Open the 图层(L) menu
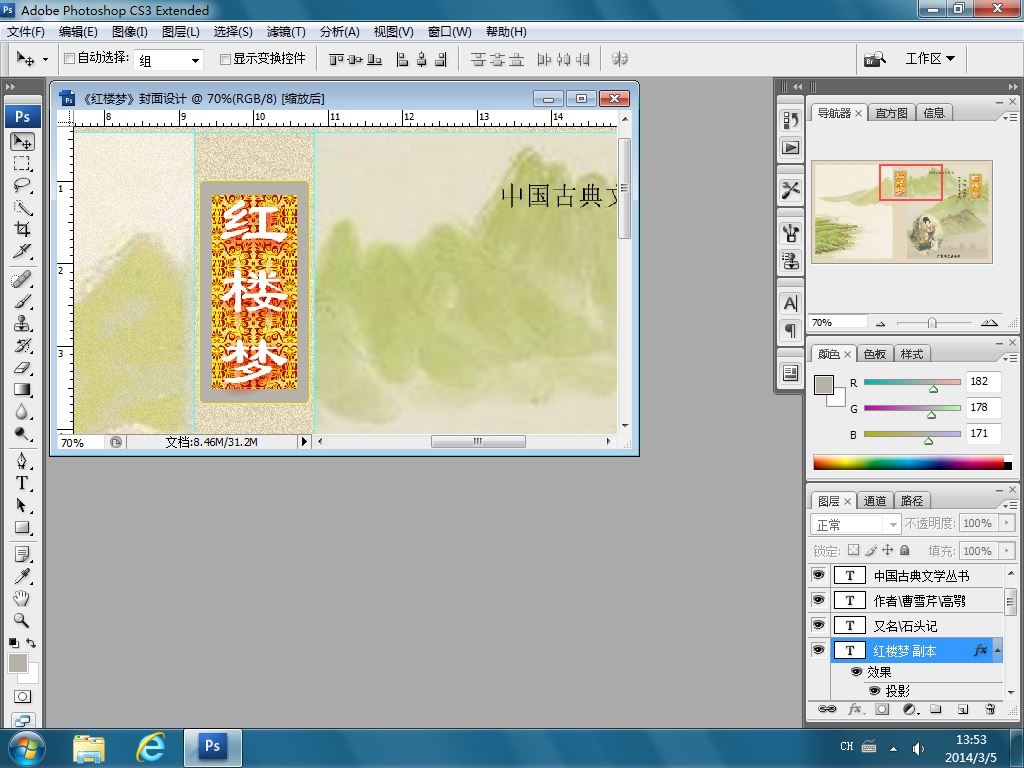The height and width of the screenshot is (768, 1024). coord(180,31)
